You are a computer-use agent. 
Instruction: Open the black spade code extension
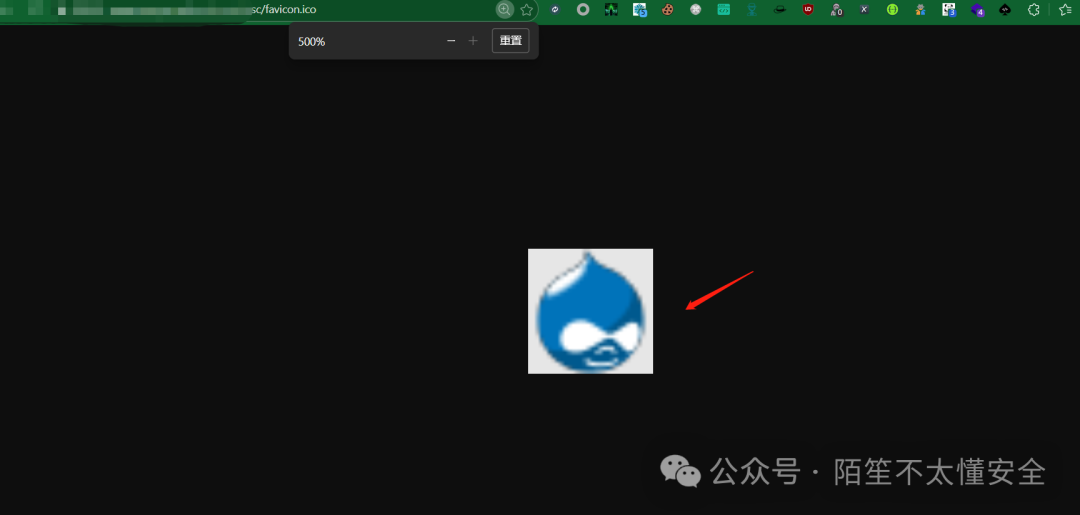tap(1005, 10)
